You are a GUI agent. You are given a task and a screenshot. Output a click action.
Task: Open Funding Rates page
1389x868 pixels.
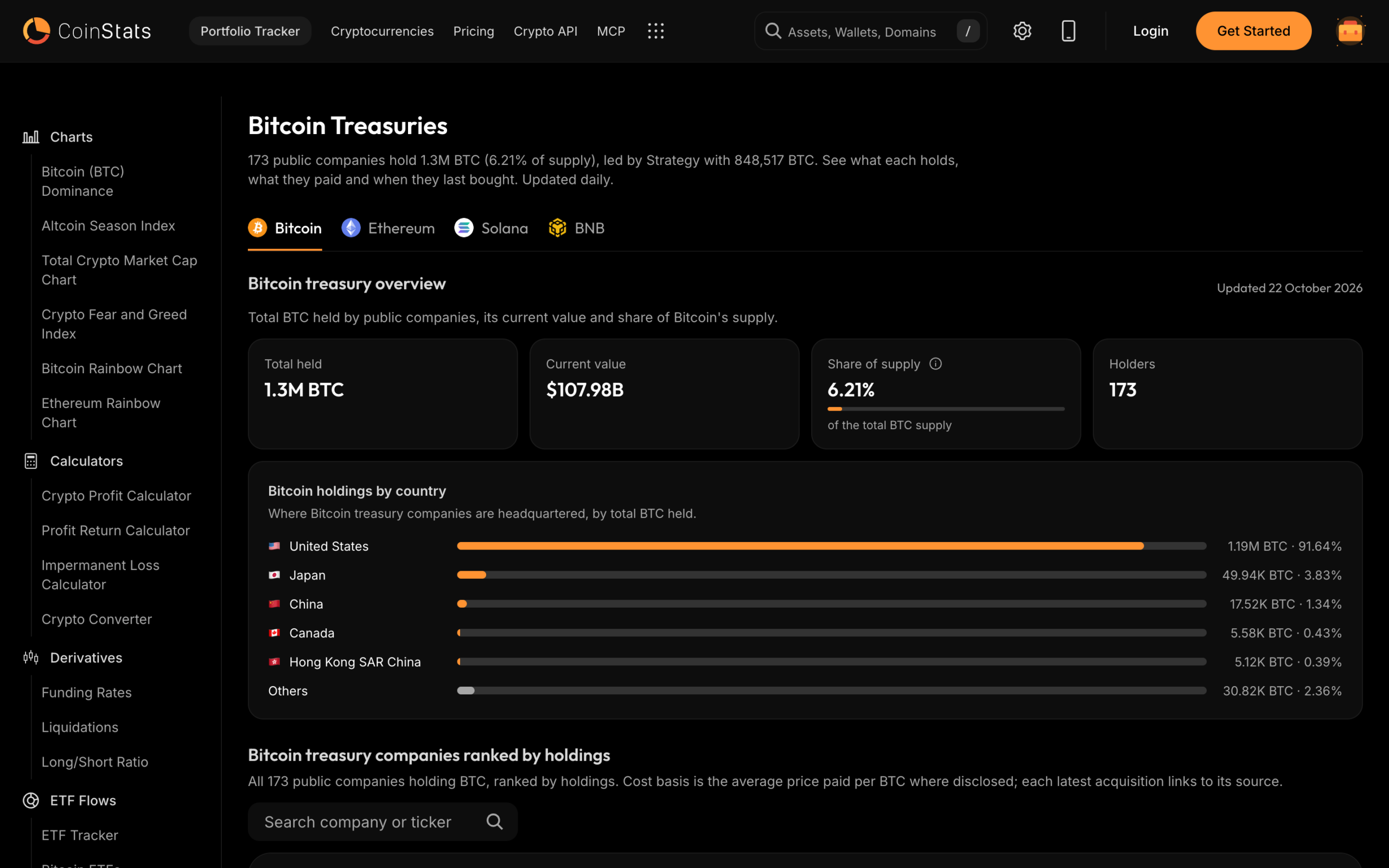87,692
